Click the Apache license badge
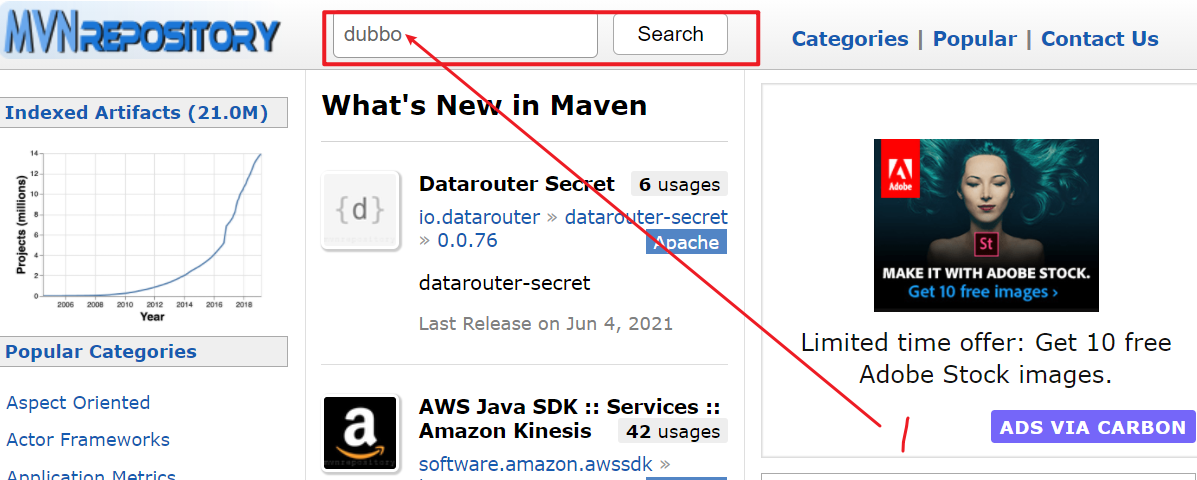This screenshot has width=1197, height=480. point(686,242)
